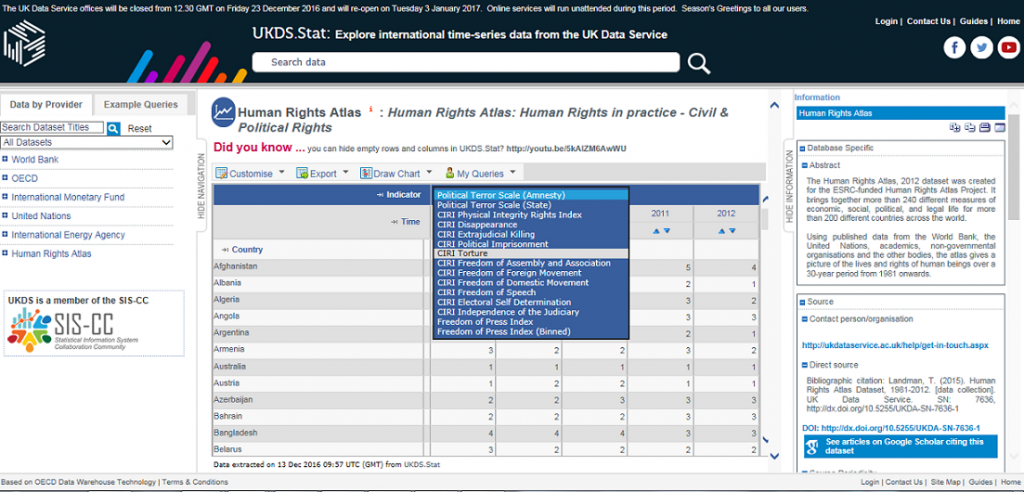Open the Twitter page icon

click(x=981, y=48)
